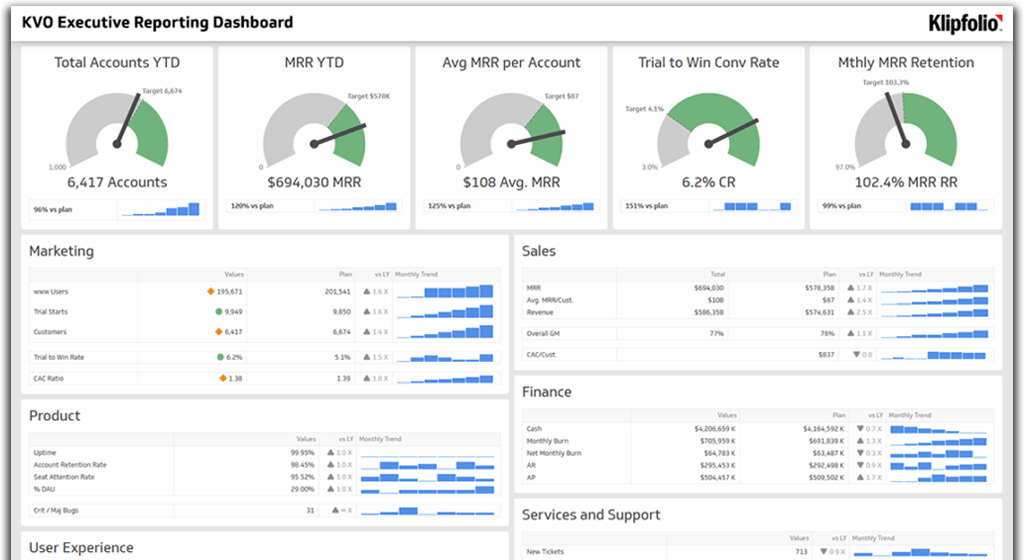The width and height of the screenshot is (1024, 560).
Task: Click the up triangle in Overall GM row
Action: tap(851, 333)
